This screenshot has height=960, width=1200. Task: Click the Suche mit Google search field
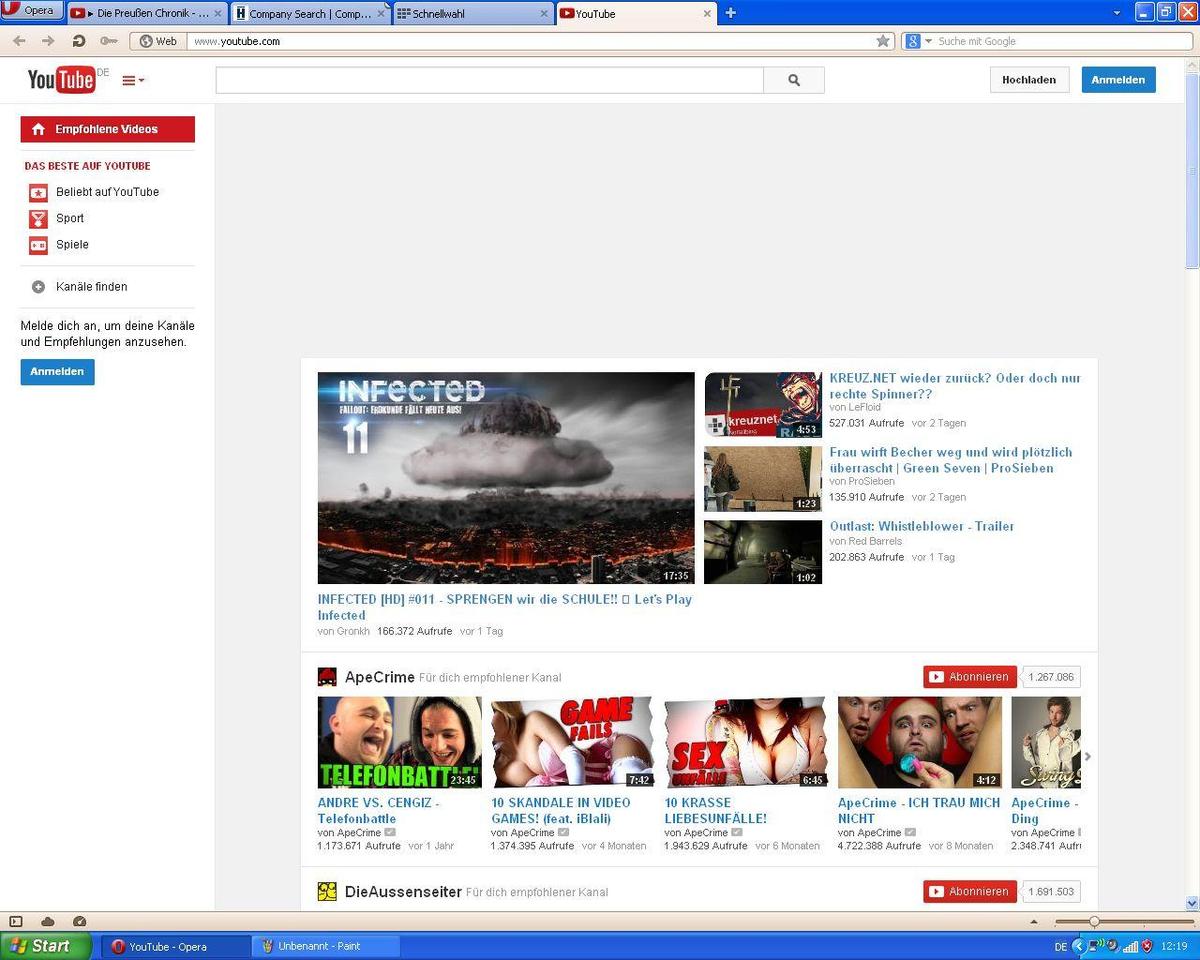point(1063,41)
